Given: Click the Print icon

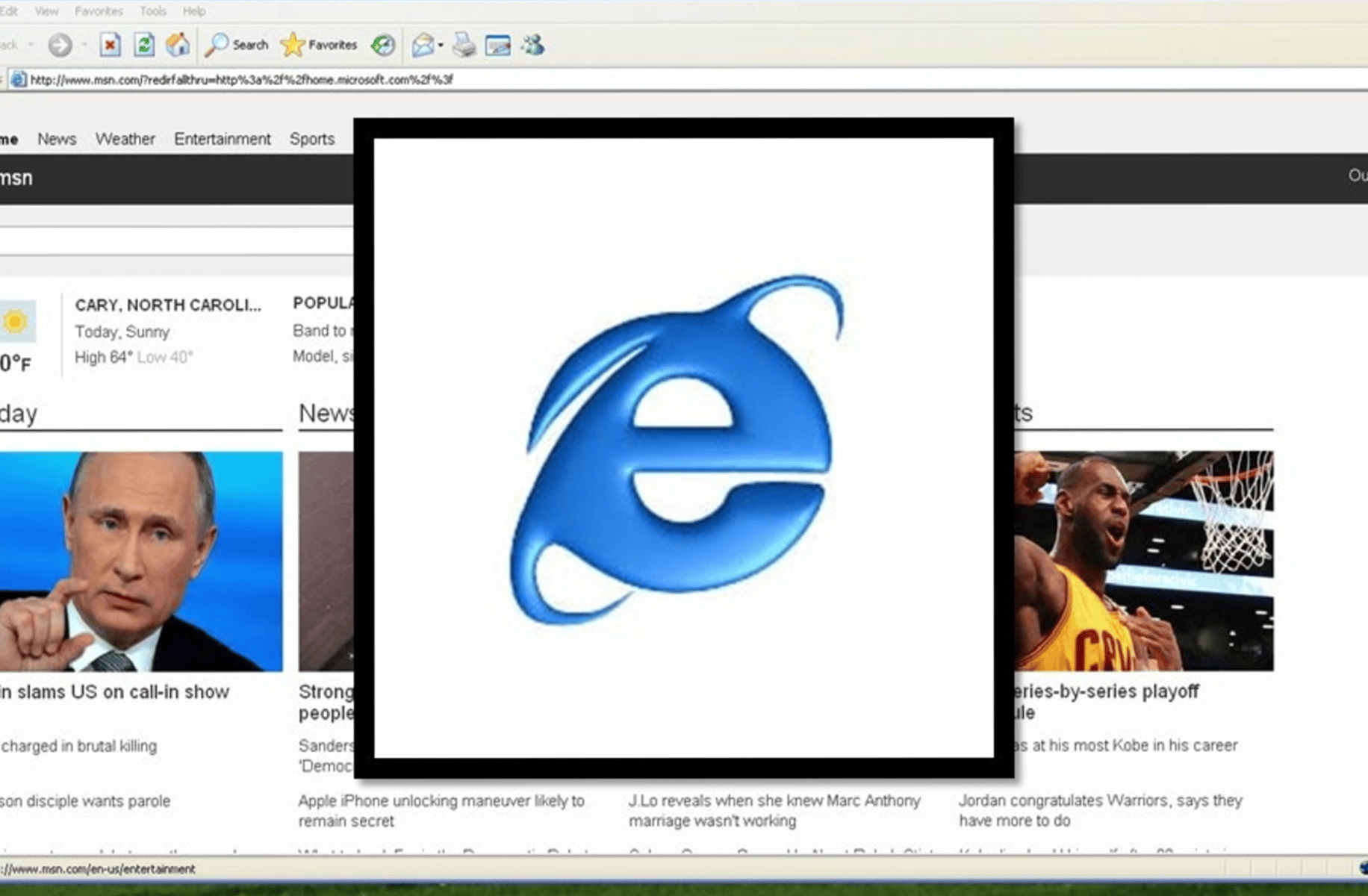Looking at the screenshot, I should click(x=464, y=46).
